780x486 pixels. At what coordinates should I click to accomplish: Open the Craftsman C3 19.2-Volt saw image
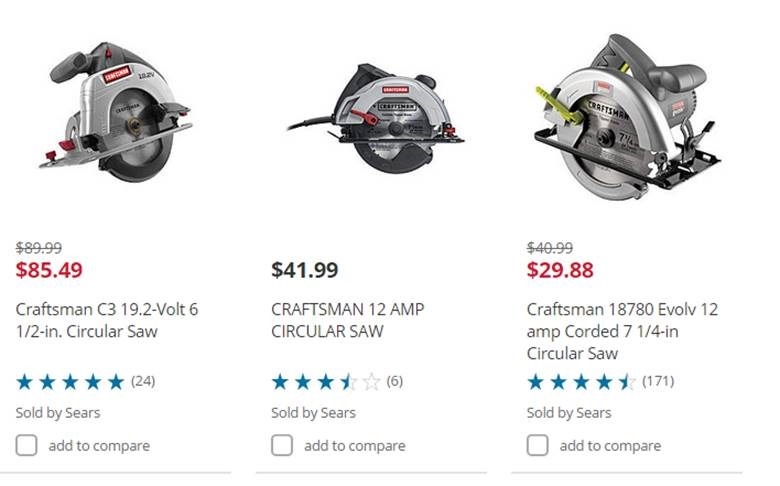pos(110,112)
